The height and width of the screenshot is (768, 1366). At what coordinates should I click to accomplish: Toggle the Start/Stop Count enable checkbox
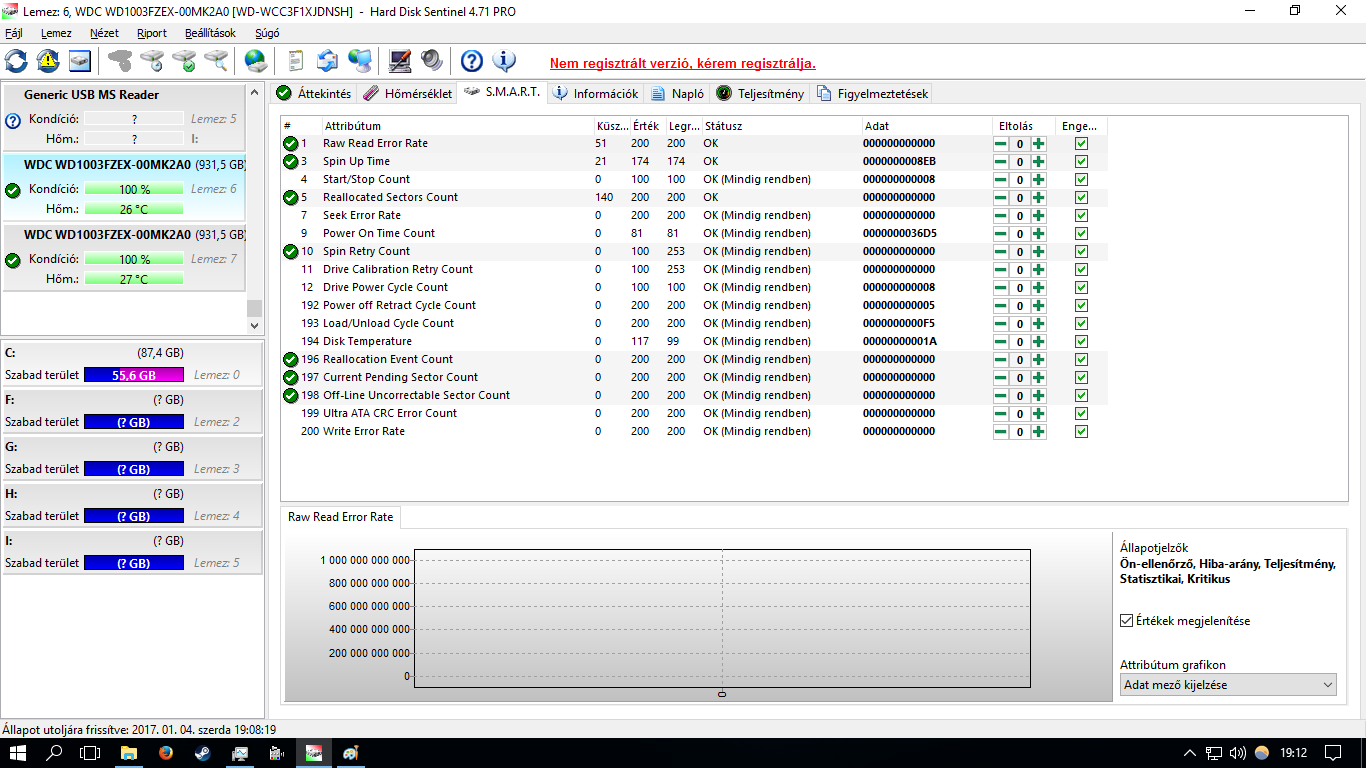(1081, 180)
